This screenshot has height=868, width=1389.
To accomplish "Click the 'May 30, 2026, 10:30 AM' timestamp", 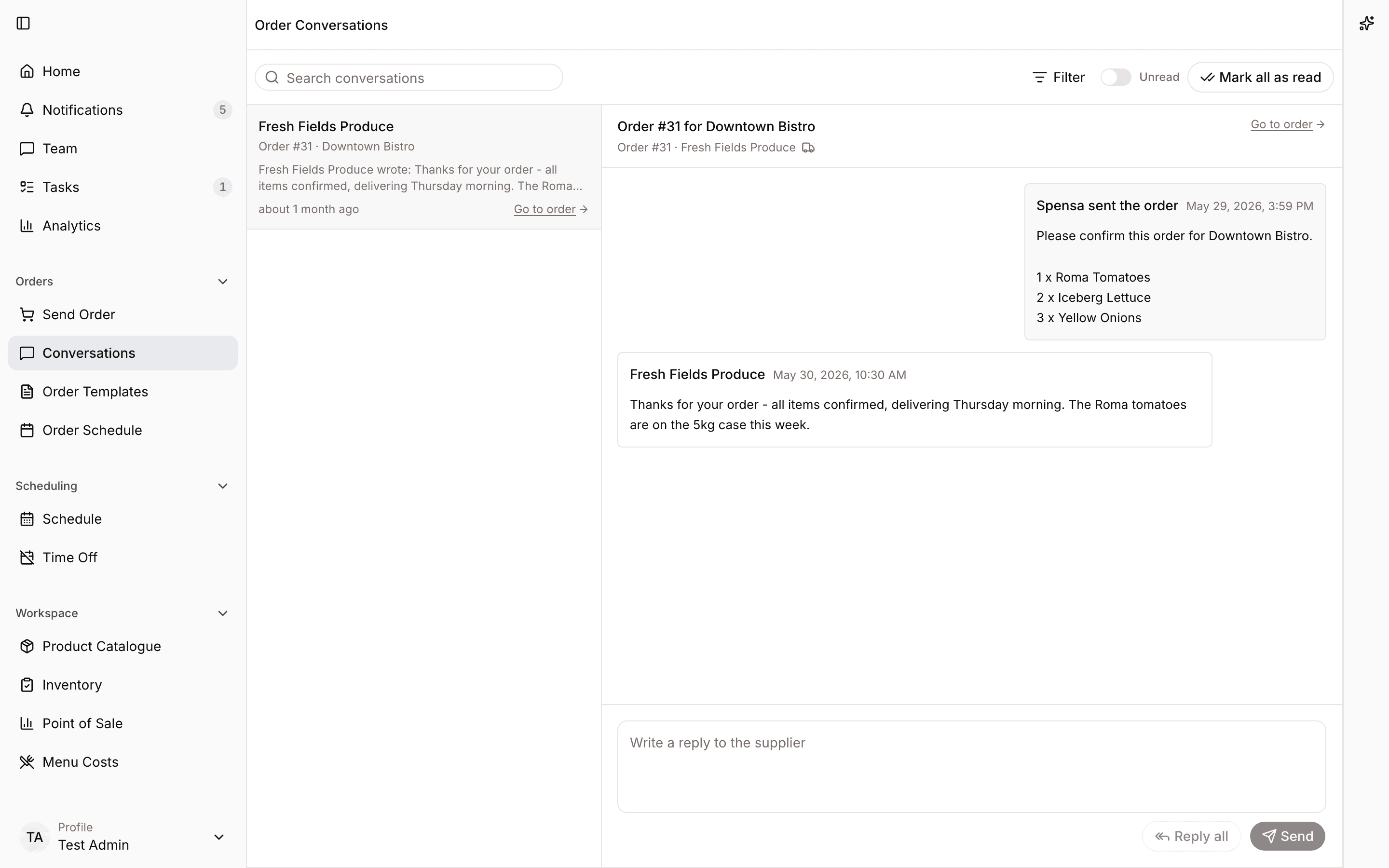I will point(839,375).
